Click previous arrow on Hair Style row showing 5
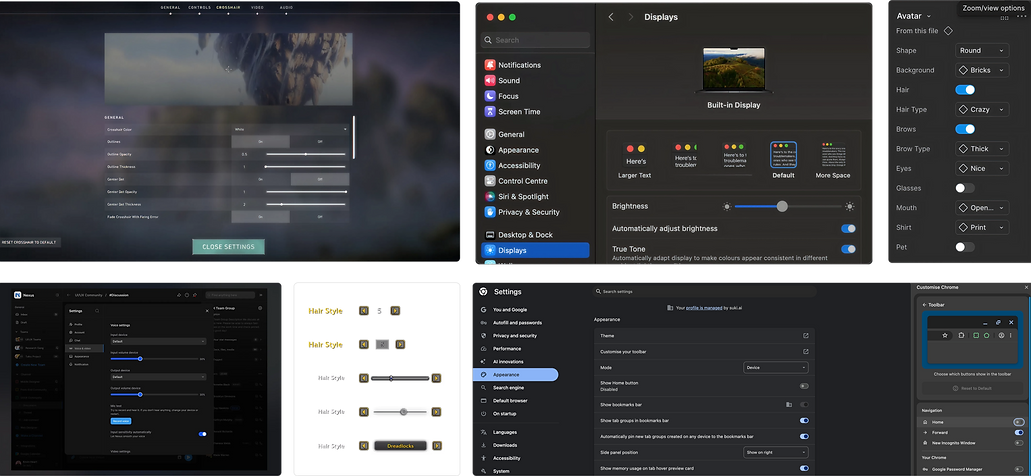Screen dimensions: 1031x476 (x=364, y=310)
